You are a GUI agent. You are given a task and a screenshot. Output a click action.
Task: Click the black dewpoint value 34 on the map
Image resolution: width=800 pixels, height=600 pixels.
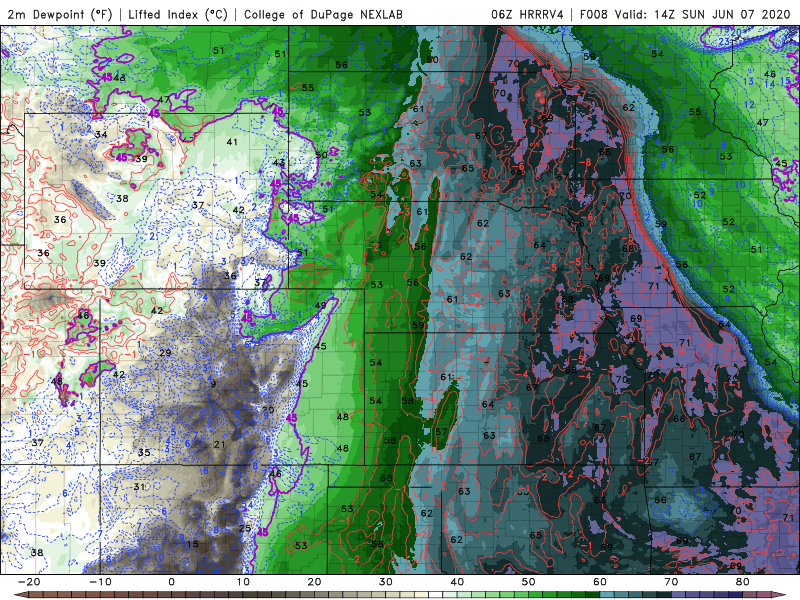101,134
